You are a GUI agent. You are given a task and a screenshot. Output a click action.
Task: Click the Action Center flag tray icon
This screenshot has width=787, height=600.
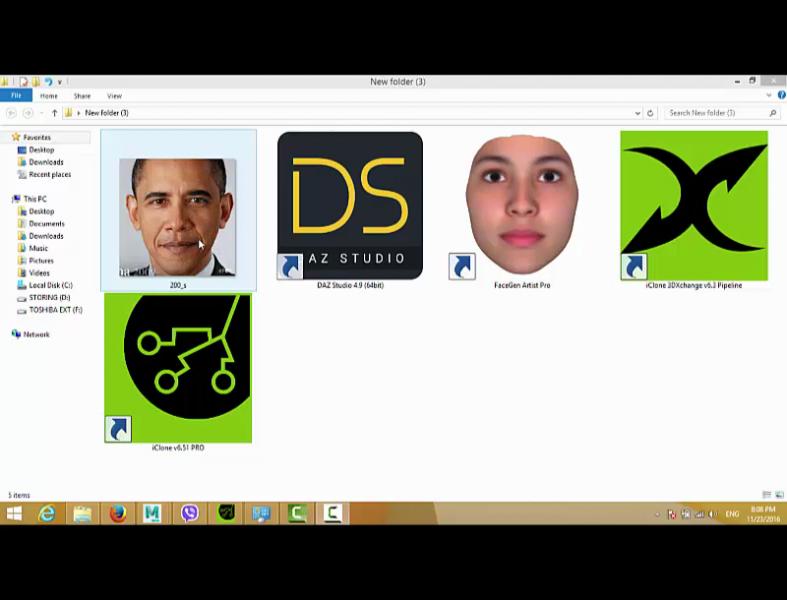(672, 514)
